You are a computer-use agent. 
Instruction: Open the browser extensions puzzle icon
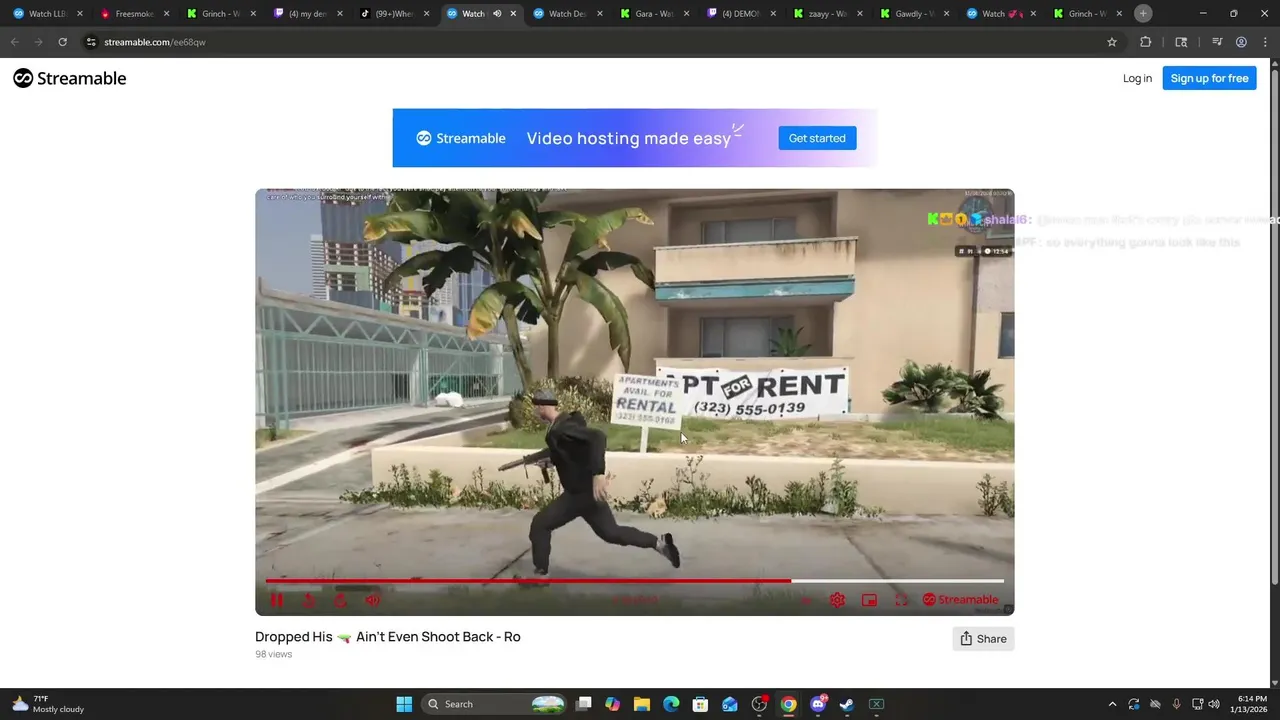coord(1146,42)
